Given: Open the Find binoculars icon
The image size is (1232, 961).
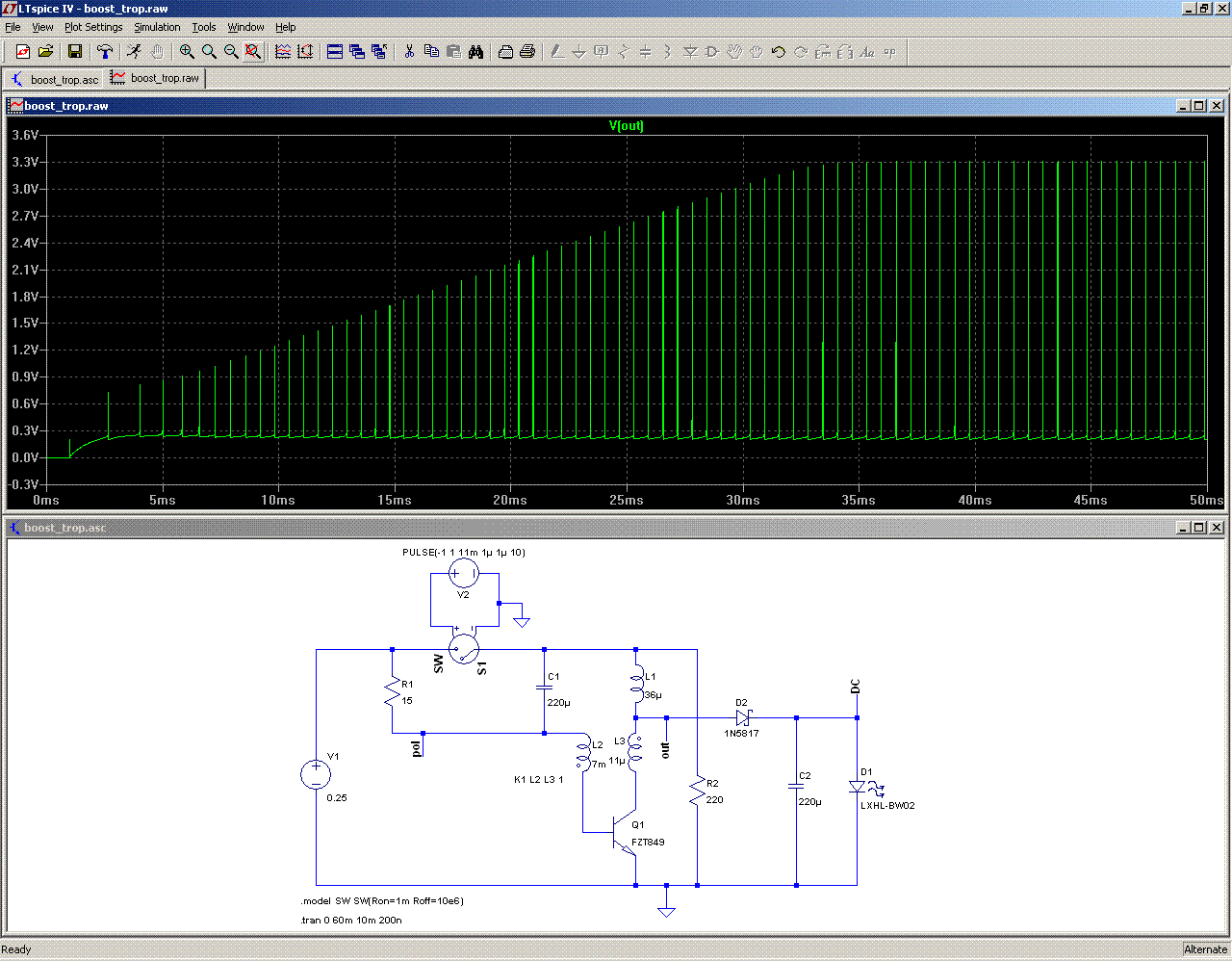Looking at the screenshot, I should click(475, 52).
